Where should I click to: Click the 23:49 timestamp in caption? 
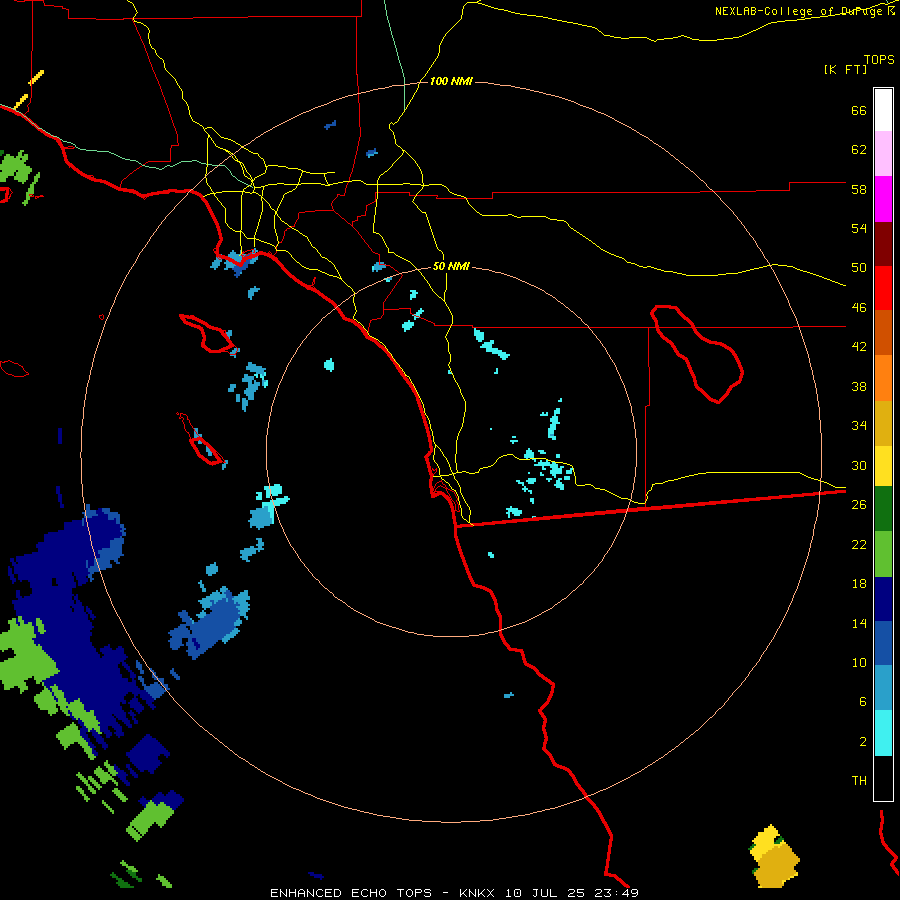pyautogui.click(x=617, y=893)
